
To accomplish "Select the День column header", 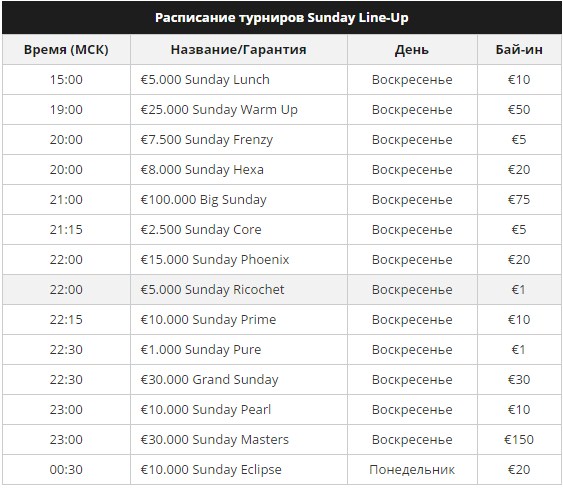I will tap(411, 50).
